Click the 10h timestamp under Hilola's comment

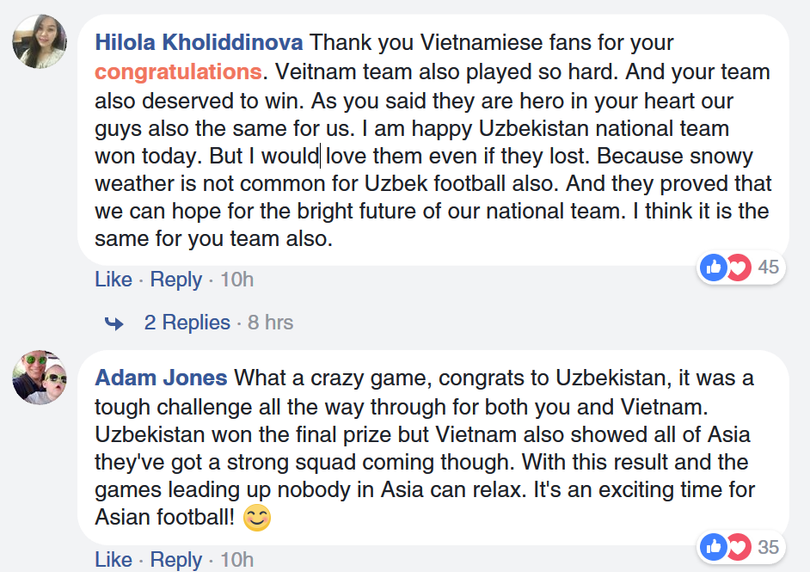236,280
